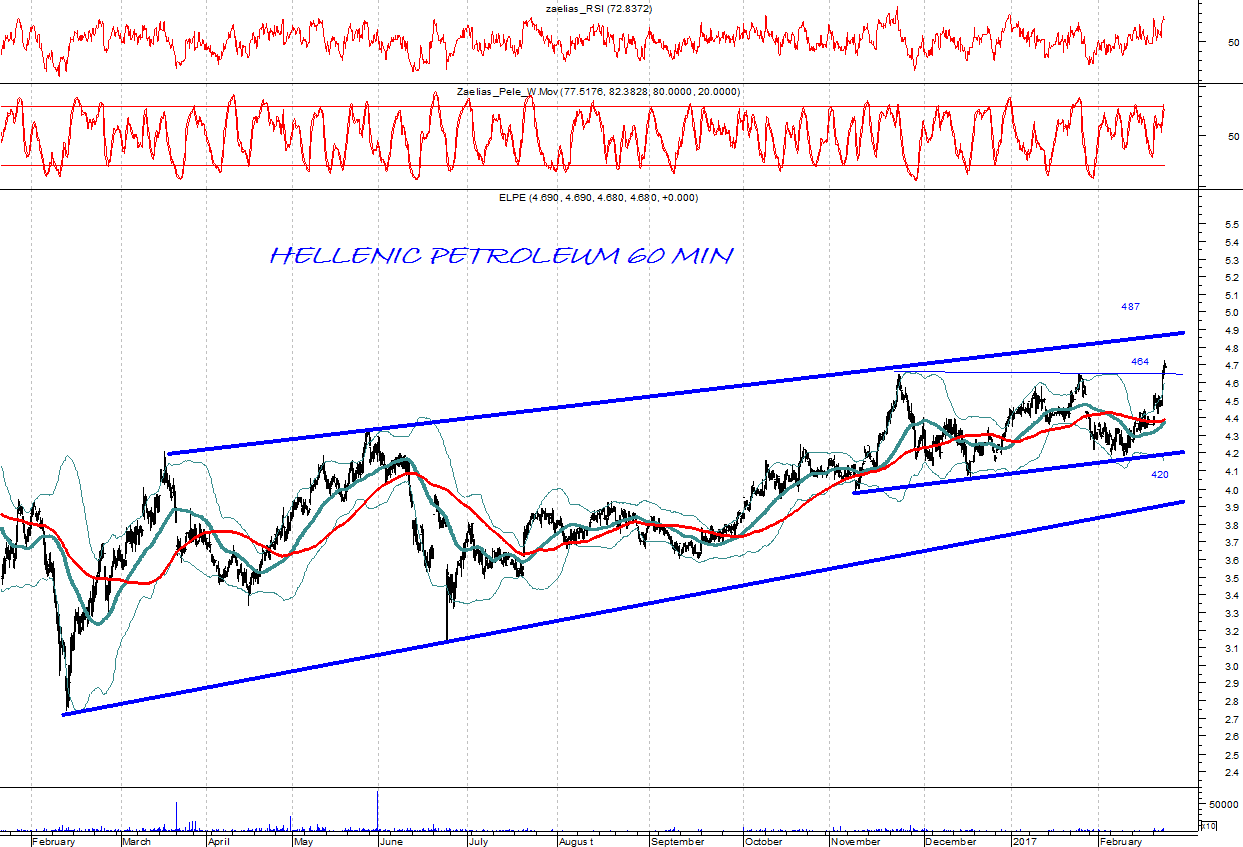Click the HELLENIC PETROLEUM 60 MIN chart title
This screenshot has height=847, width=1243.
[x=501, y=256]
